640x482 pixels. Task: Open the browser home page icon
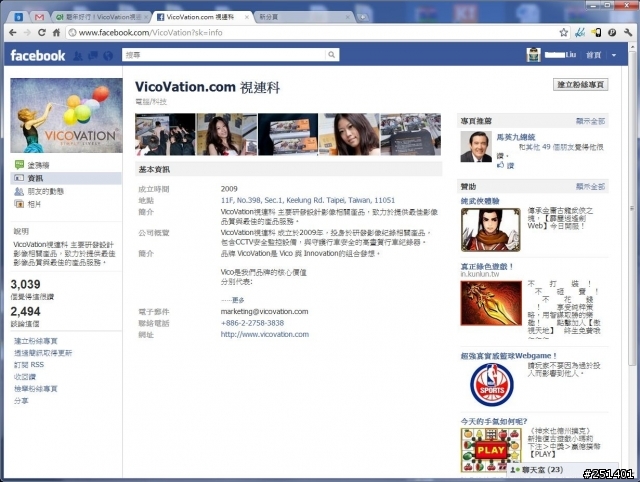click(56, 33)
